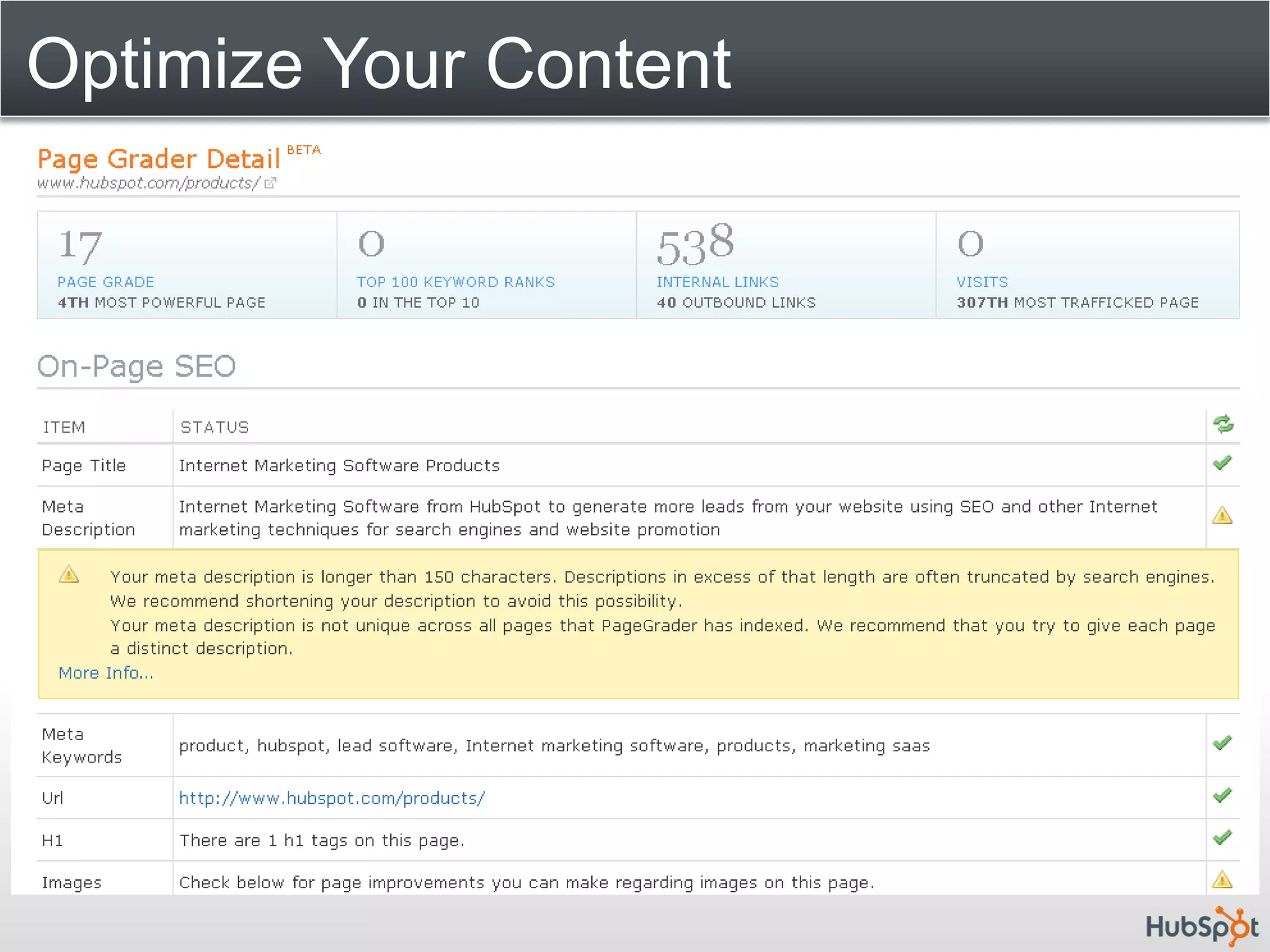Click green checkmark in Meta Keywords row
The height and width of the screenshot is (952, 1270).
(1222, 743)
